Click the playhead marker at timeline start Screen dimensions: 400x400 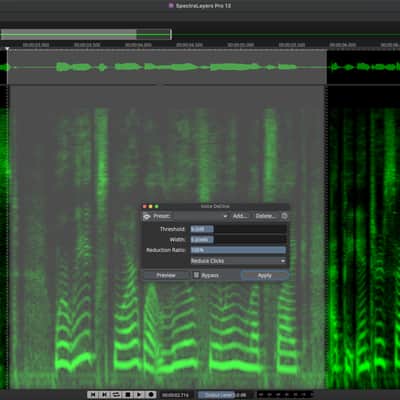point(7,49)
